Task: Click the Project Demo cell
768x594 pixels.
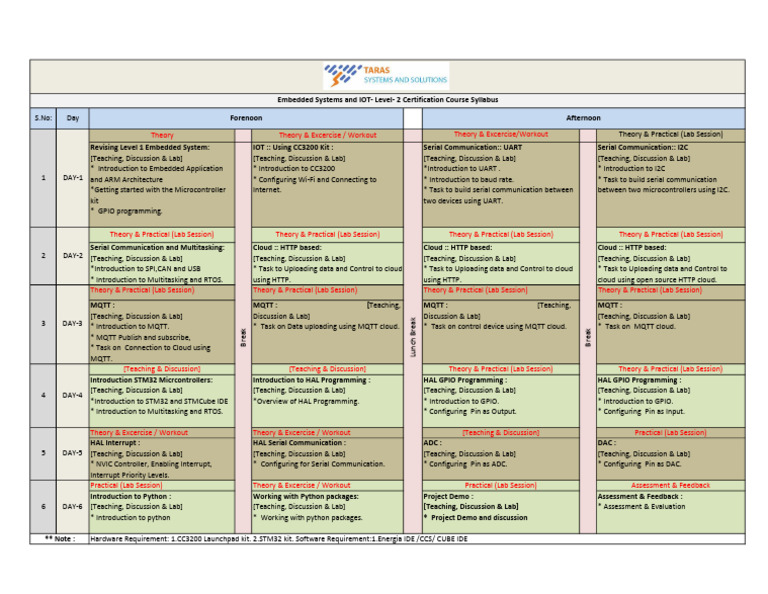Action: pyautogui.click(x=500, y=508)
